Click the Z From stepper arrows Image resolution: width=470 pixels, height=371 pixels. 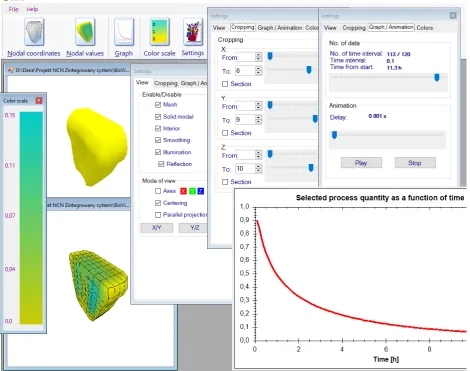click(259, 155)
